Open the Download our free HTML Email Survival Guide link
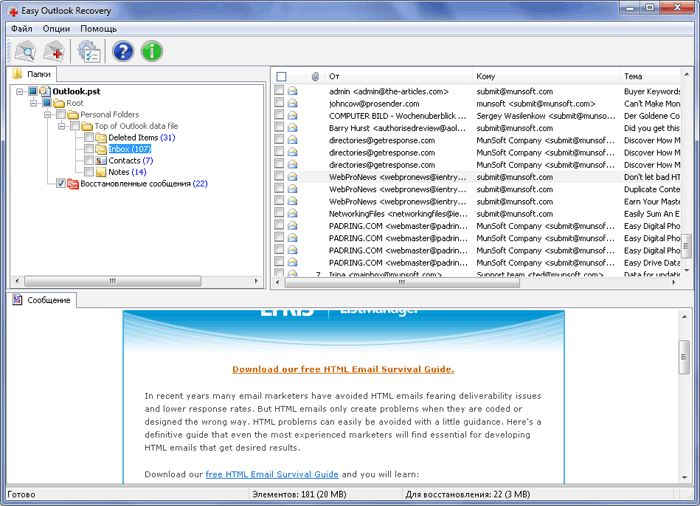Viewport: 700px width, 506px height. click(x=343, y=369)
